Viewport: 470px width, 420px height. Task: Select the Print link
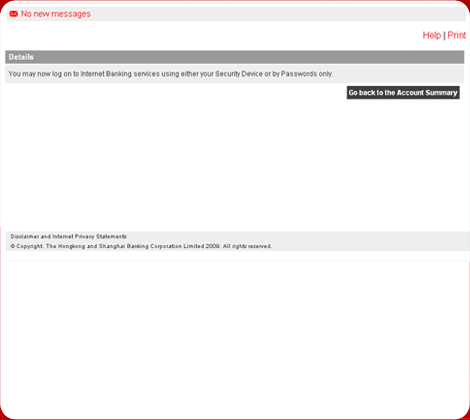click(x=456, y=35)
